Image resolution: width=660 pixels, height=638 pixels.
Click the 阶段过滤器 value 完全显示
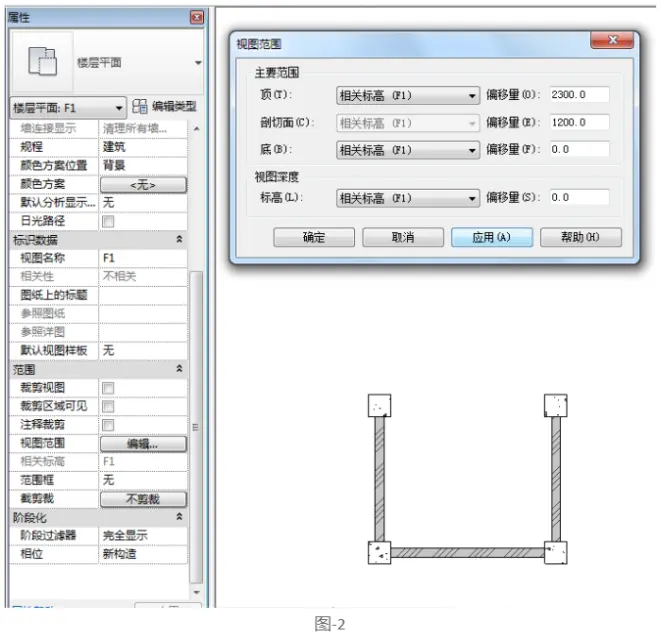click(143, 535)
